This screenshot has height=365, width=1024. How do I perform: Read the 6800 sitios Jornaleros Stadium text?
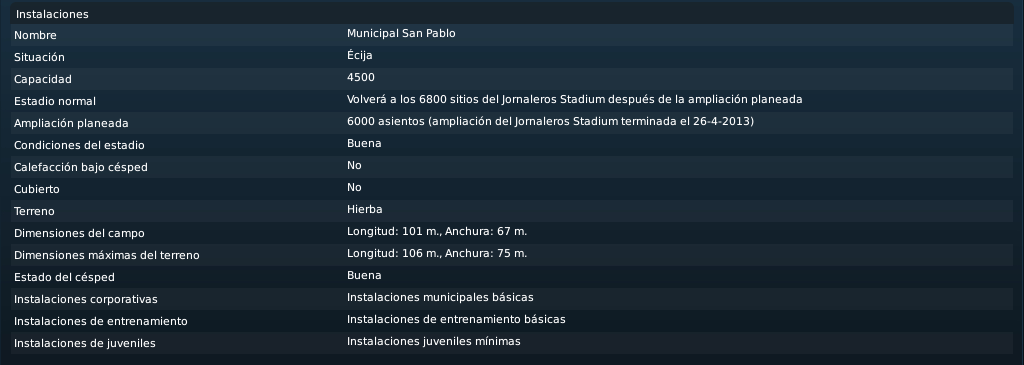575,99
